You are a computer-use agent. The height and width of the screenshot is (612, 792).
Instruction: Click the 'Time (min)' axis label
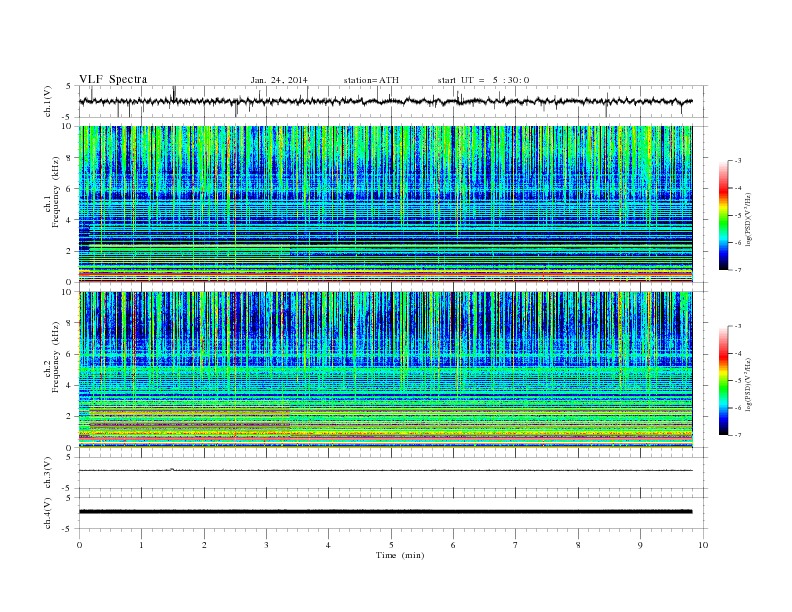point(400,555)
